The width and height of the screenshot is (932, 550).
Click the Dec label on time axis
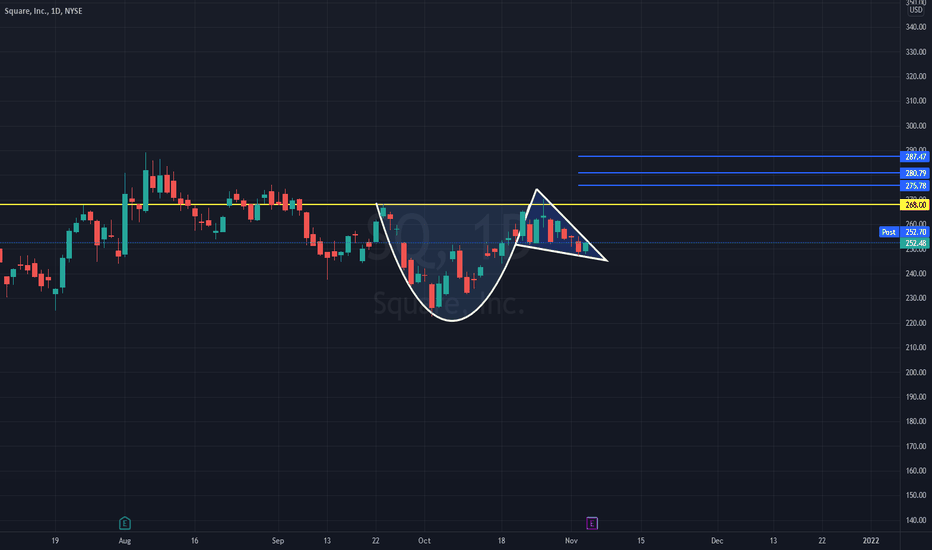[717, 540]
